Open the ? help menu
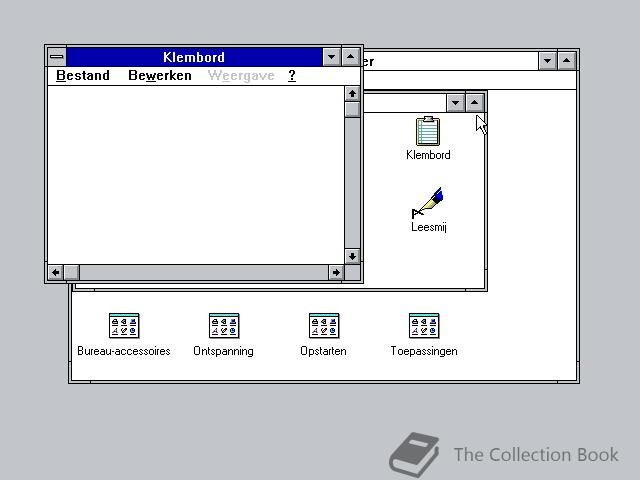The height and width of the screenshot is (480, 640). point(291,76)
